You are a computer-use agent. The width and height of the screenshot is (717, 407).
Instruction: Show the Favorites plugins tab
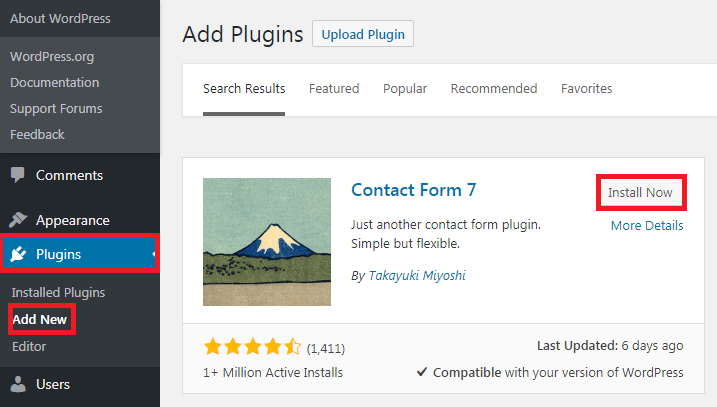tap(587, 89)
